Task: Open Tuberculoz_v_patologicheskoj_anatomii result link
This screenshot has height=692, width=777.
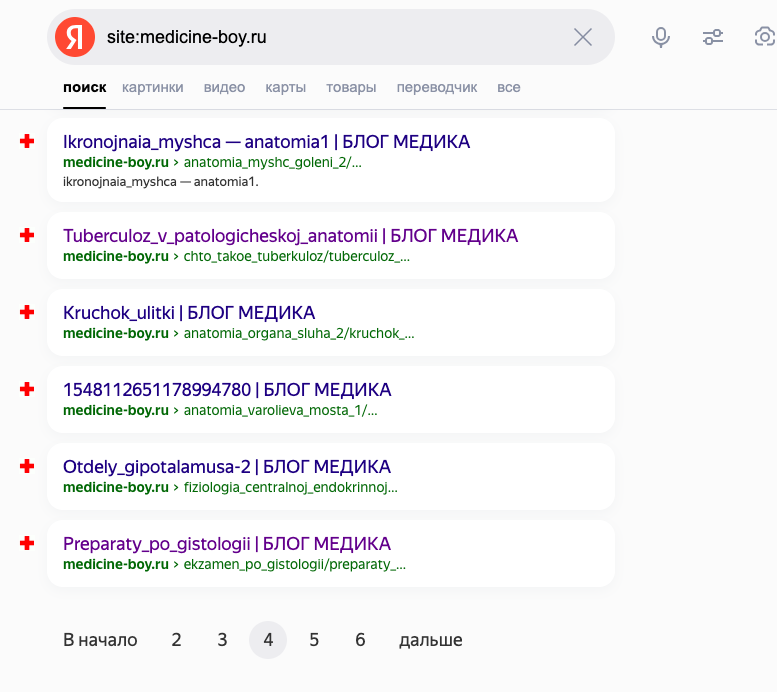Action: pyautogui.click(x=290, y=235)
